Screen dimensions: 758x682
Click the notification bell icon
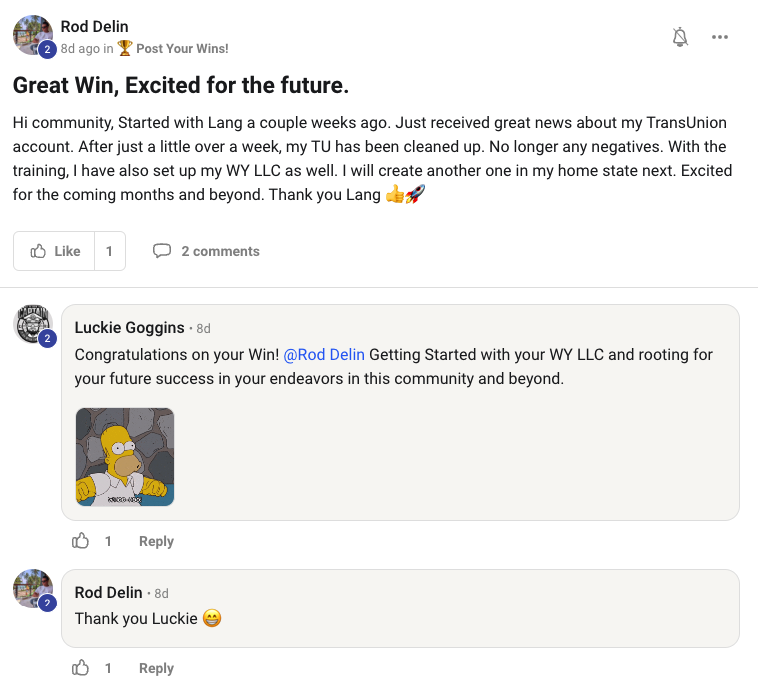click(x=680, y=37)
